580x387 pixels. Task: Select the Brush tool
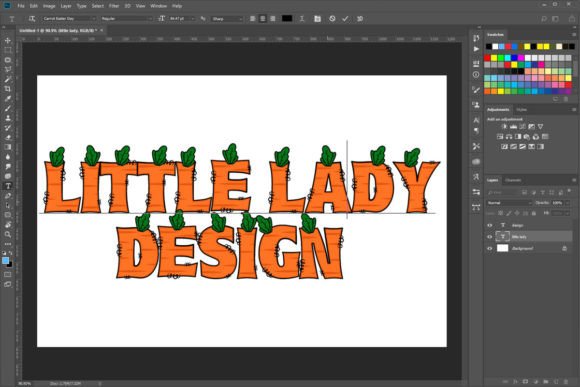click(8, 108)
